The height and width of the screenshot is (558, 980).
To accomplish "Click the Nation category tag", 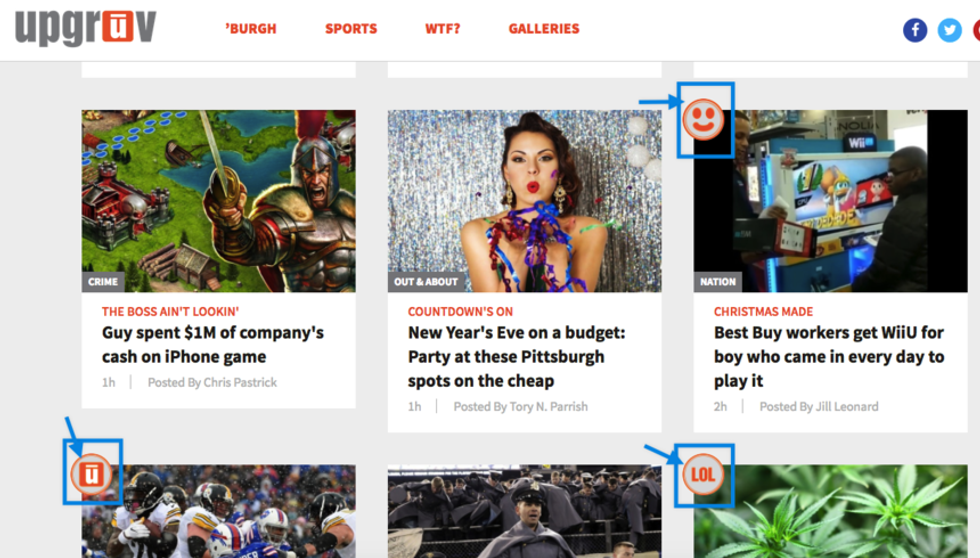I will pos(718,282).
